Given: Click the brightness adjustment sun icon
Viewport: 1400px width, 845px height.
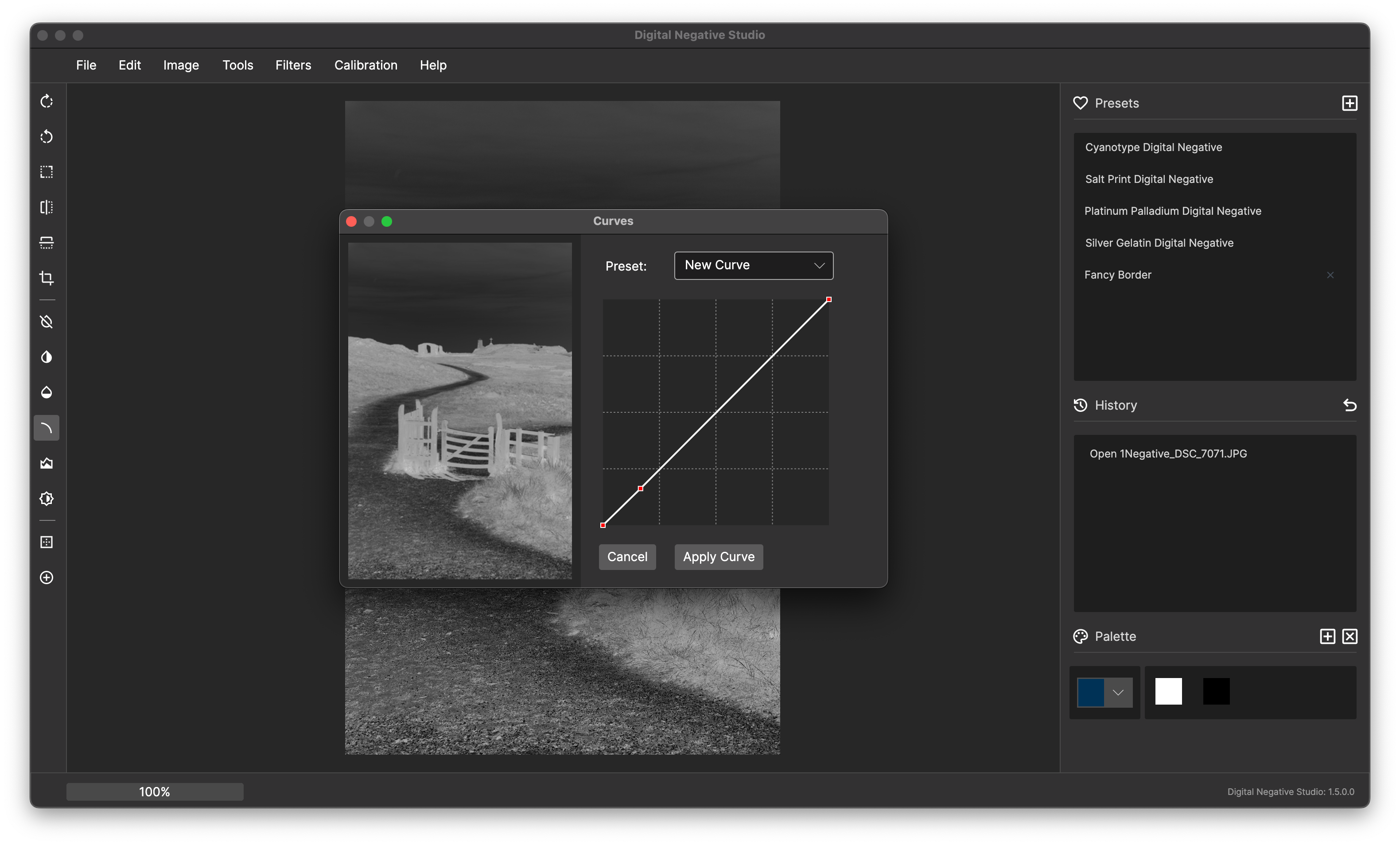Looking at the screenshot, I should coord(47,499).
